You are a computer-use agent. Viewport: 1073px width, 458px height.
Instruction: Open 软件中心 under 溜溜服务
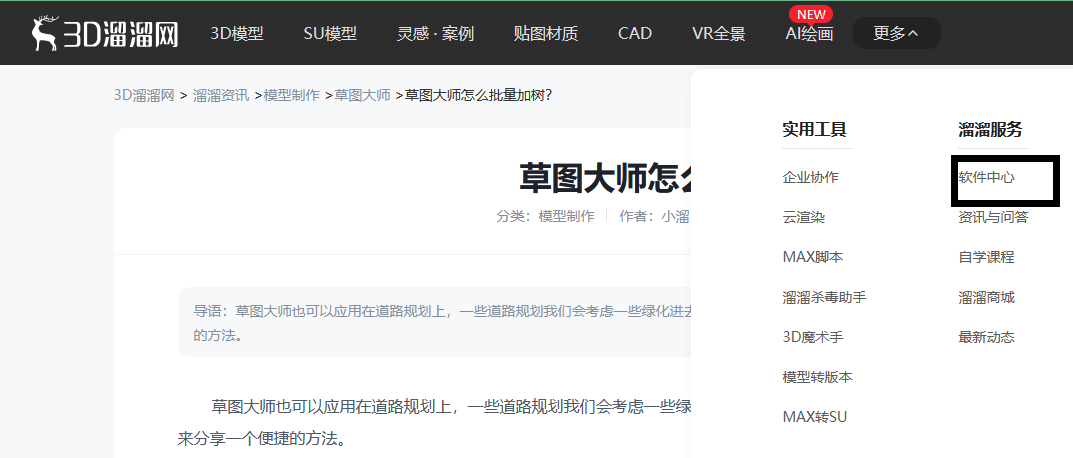coord(986,177)
